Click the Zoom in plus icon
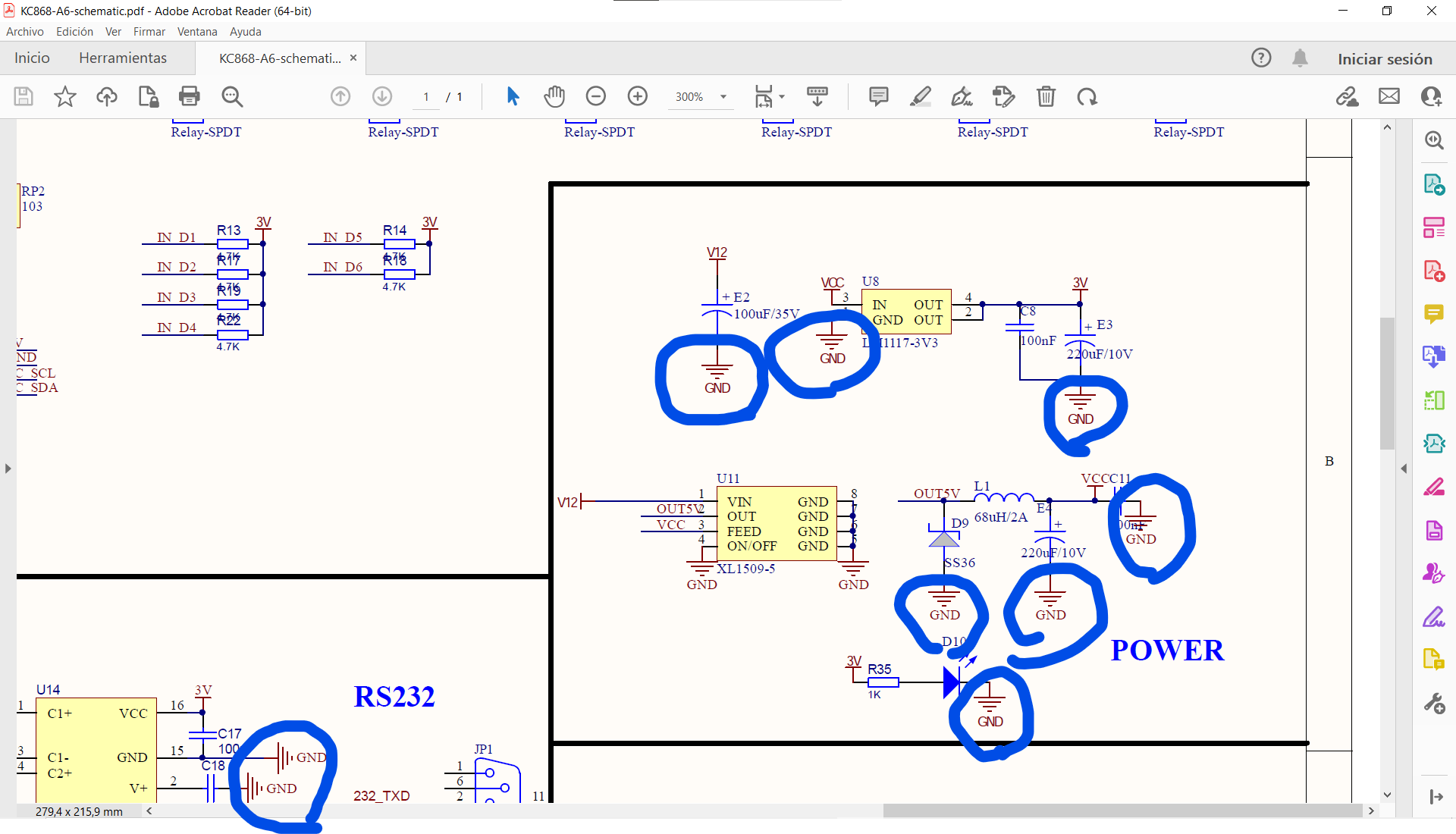 point(638,96)
